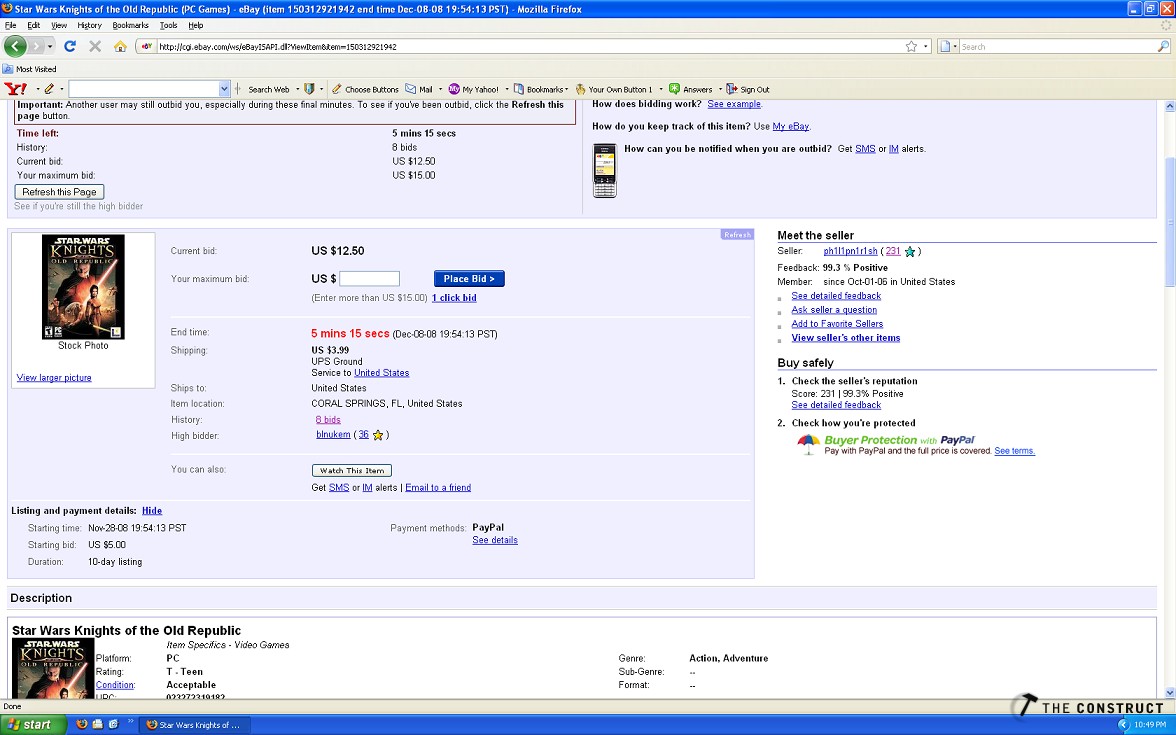Open the Bookmarks menu

click(x=130, y=26)
